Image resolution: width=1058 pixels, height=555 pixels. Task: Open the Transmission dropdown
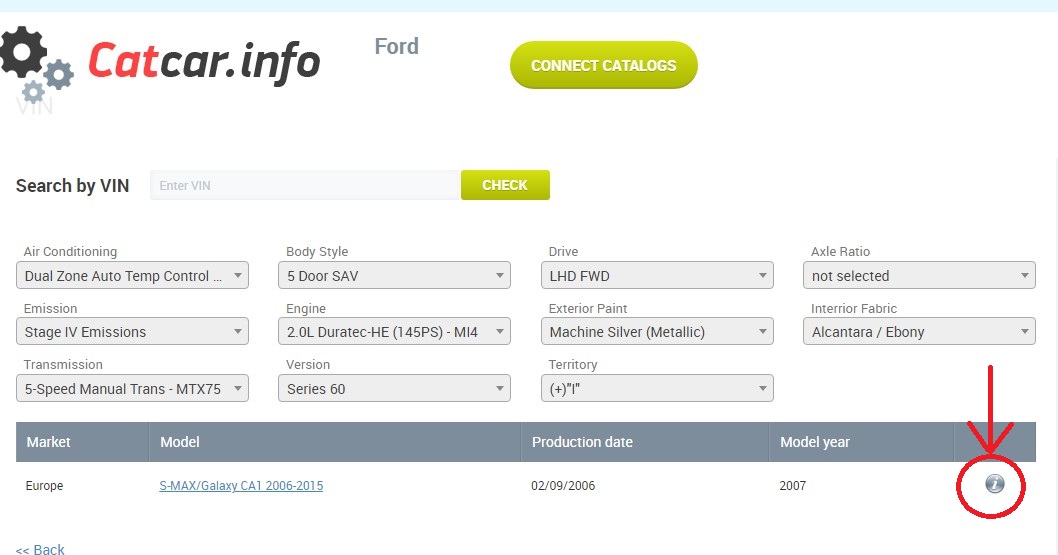pos(132,388)
